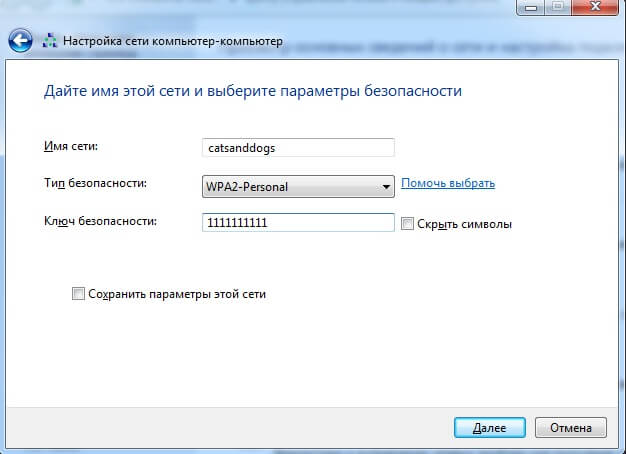
Task: Open the 'Помочь выбрать' help link
Action: [x=448, y=184]
